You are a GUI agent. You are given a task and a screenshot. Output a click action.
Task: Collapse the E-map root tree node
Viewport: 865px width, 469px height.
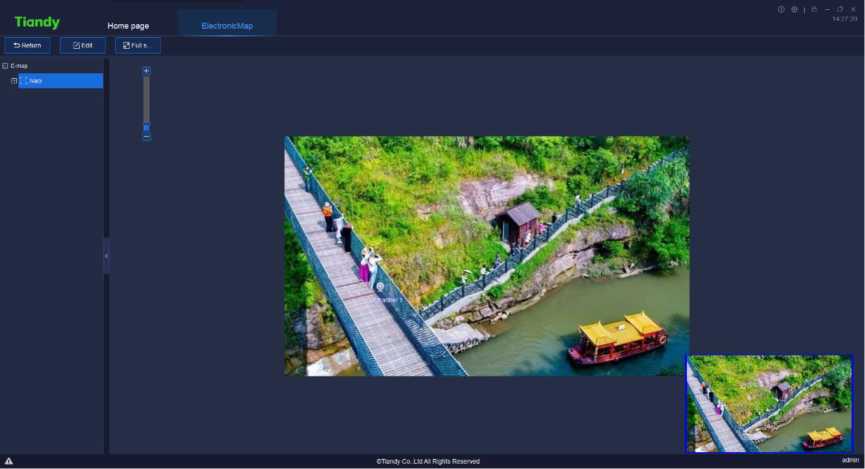(5, 66)
